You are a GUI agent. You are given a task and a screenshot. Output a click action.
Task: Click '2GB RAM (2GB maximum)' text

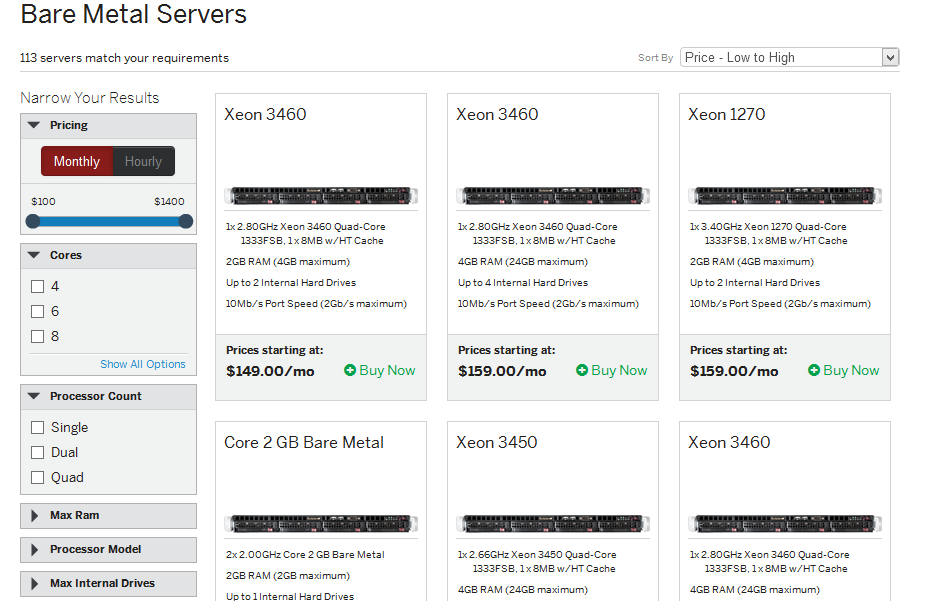point(288,576)
